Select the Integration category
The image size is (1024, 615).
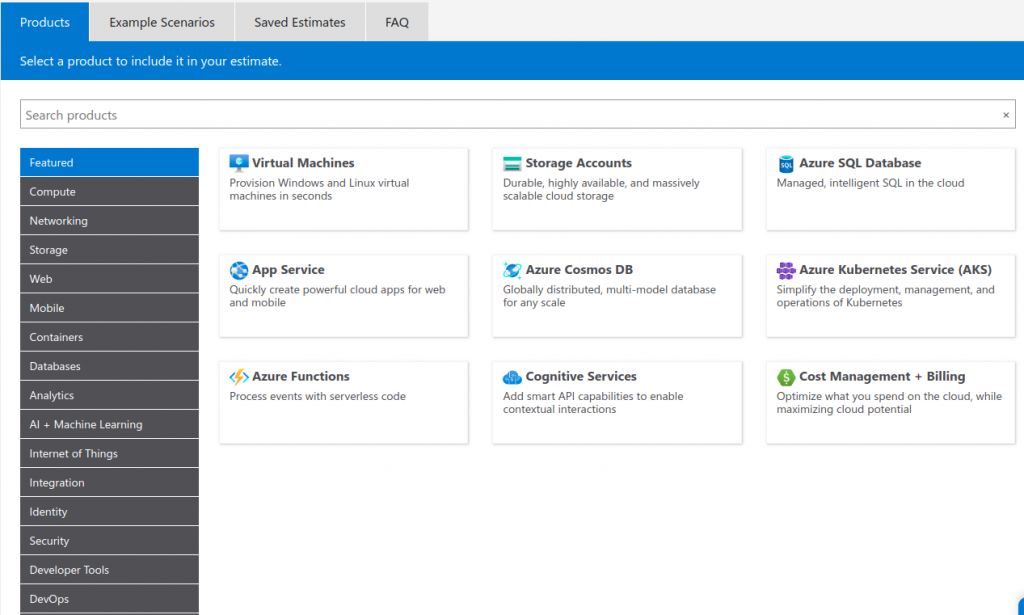pyautogui.click(x=109, y=482)
